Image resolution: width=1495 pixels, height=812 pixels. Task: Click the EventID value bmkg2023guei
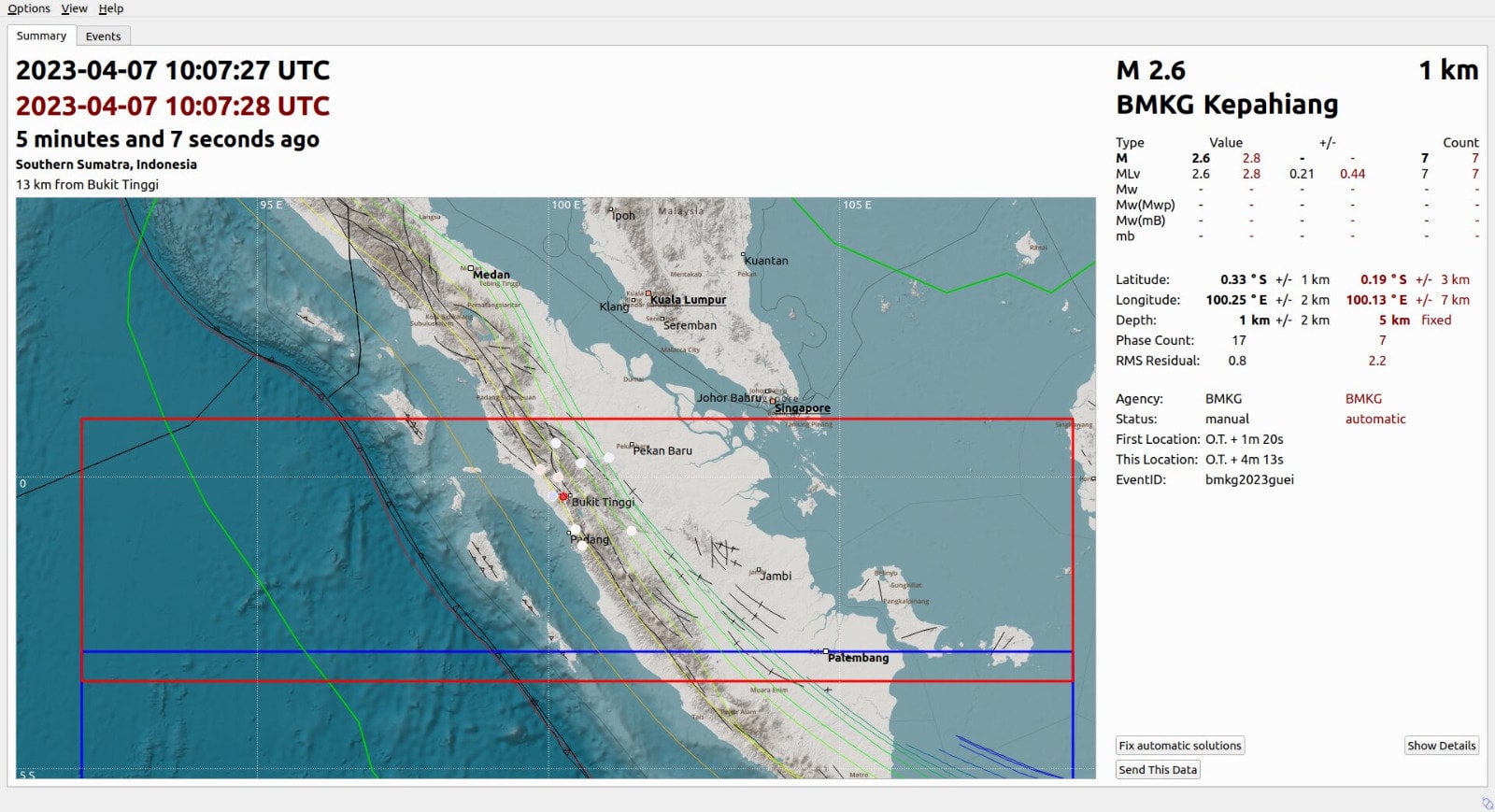(x=1249, y=480)
